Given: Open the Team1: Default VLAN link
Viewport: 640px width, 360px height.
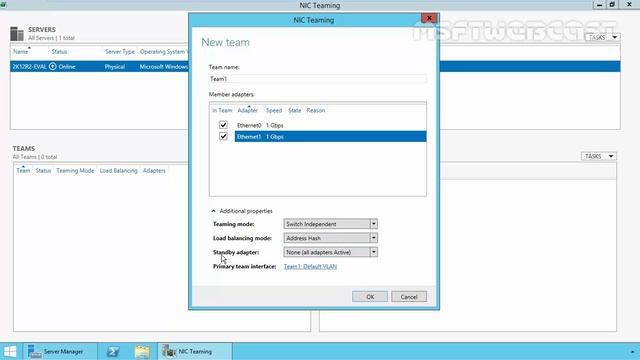Looking at the screenshot, I should point(310,267).
